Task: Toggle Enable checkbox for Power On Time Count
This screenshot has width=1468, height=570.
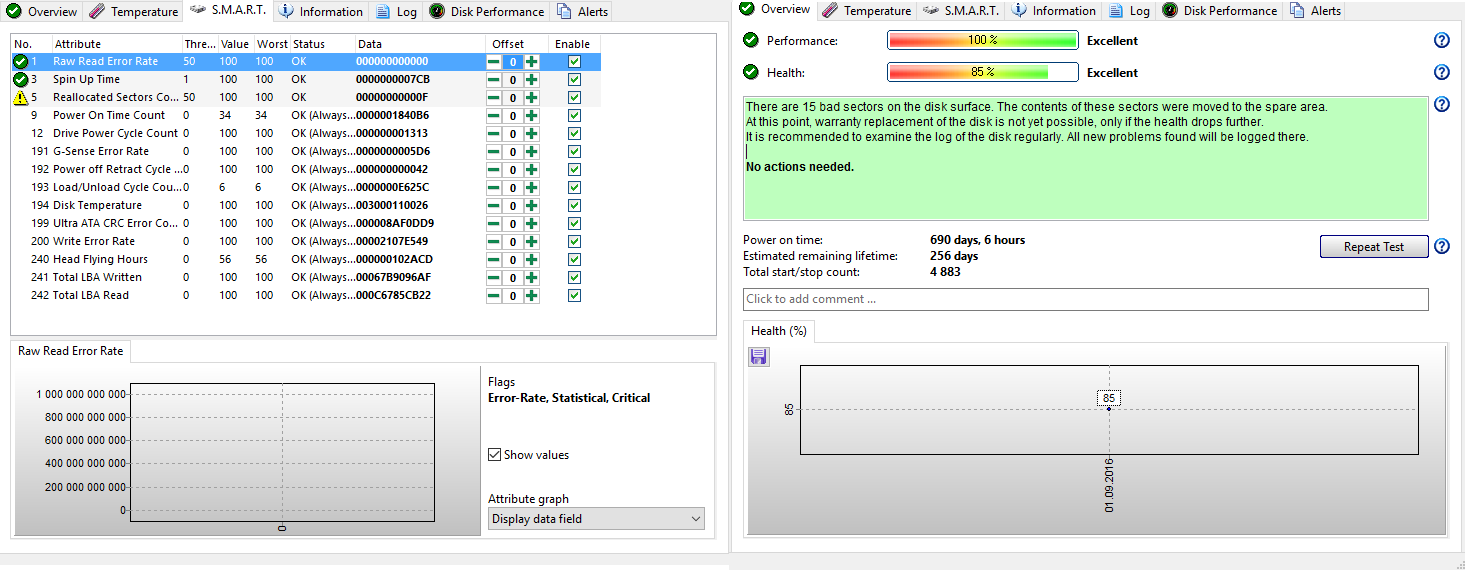Action: [574, 116]
